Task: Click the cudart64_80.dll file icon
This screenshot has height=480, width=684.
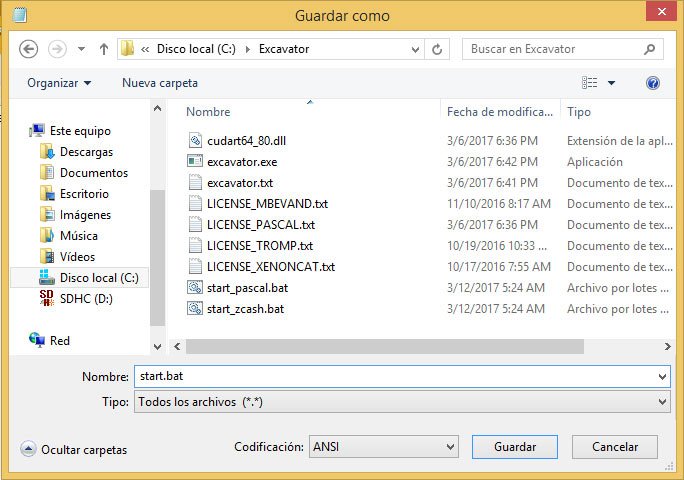Action: click(x=195, y=141)
